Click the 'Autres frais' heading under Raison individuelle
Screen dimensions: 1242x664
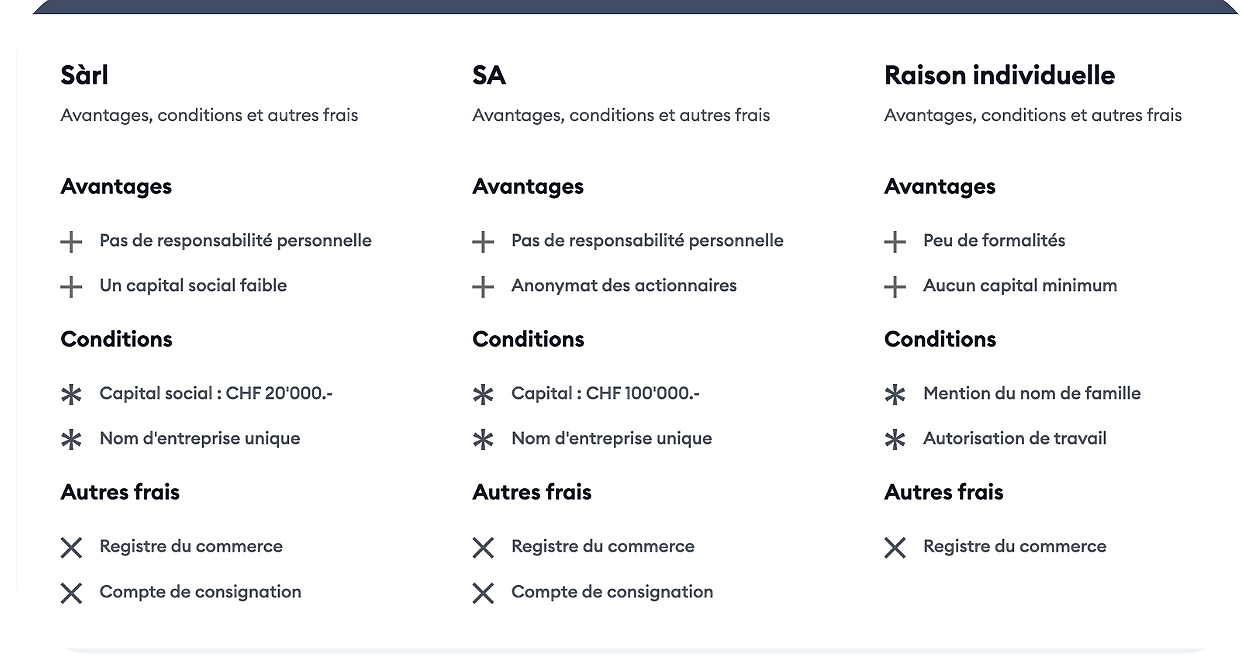click(943, 492)
